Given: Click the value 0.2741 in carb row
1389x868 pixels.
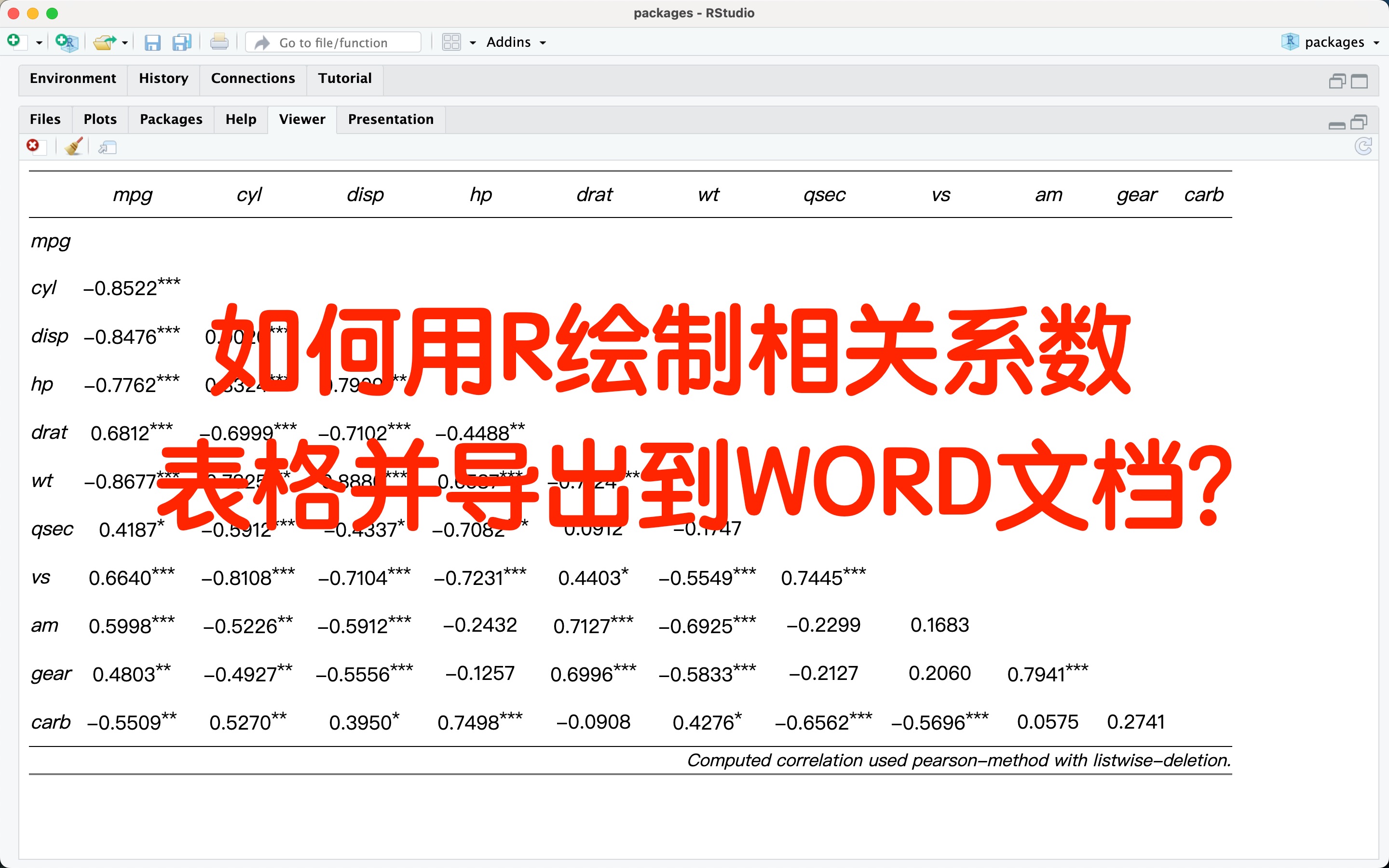Looking at the screenshot, I should pyautogui.click(x=1136, y=721).
